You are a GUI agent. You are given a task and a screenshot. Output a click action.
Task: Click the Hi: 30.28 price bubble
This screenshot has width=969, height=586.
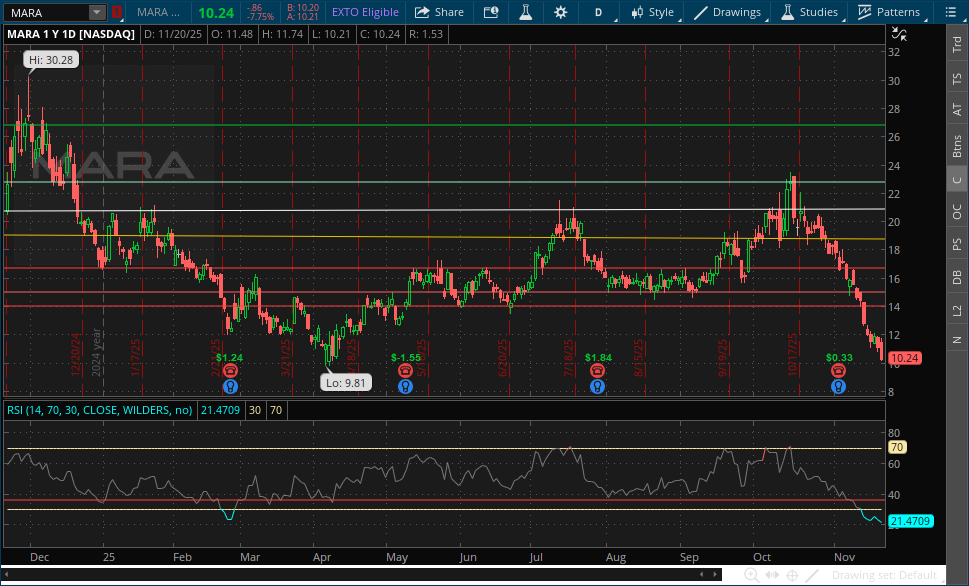51,60
